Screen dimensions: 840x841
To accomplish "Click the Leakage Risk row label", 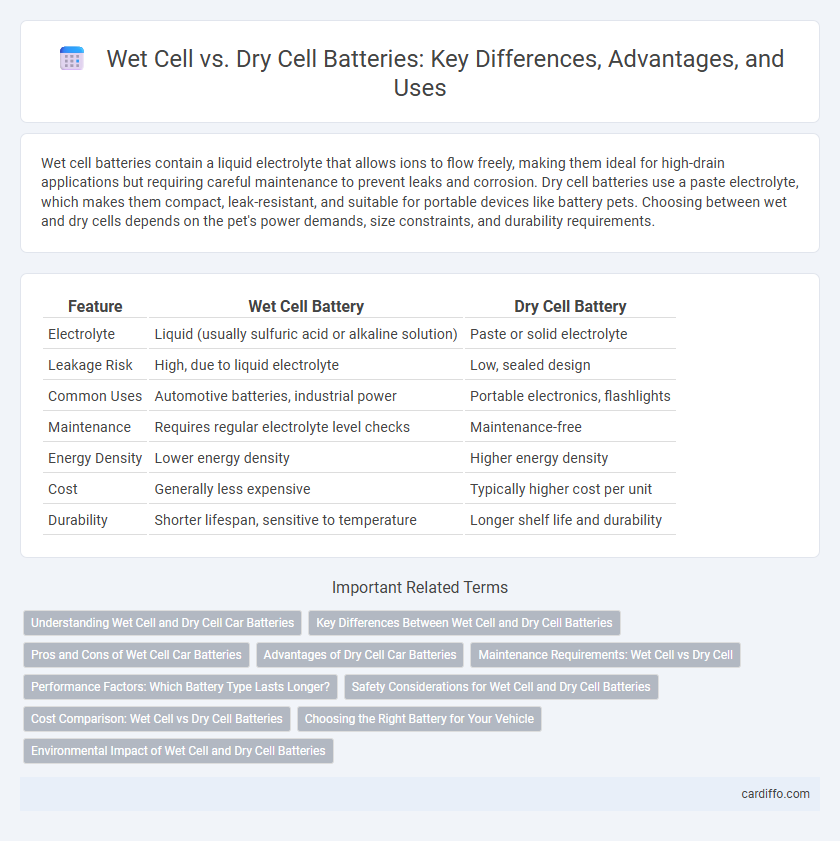I will [90, 365].
